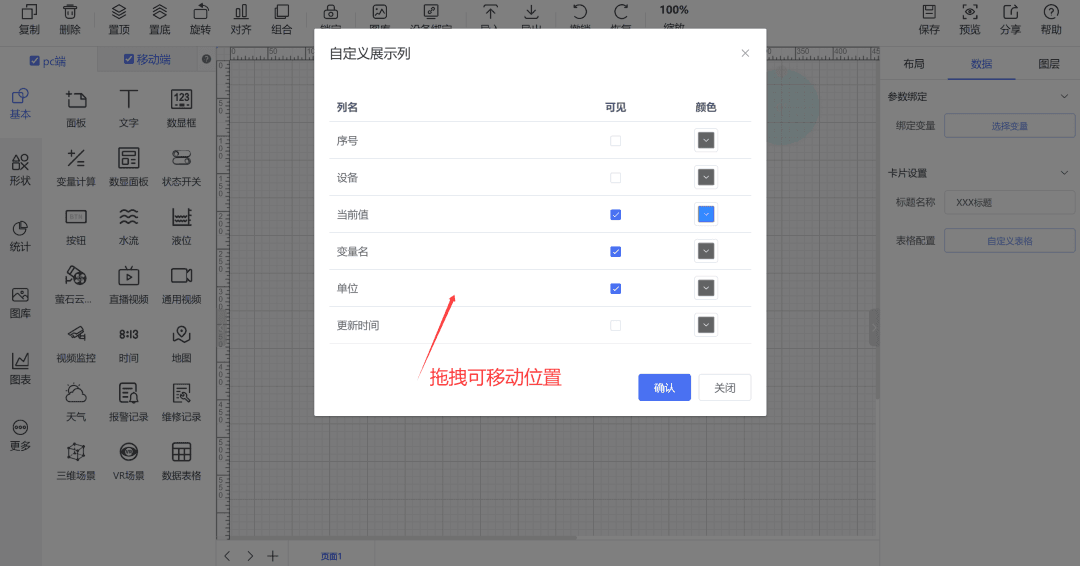The width and height of the screenshot is (1080, 566).
Task: Uncheck visibility for 变量名
Action: coord(616,252)
